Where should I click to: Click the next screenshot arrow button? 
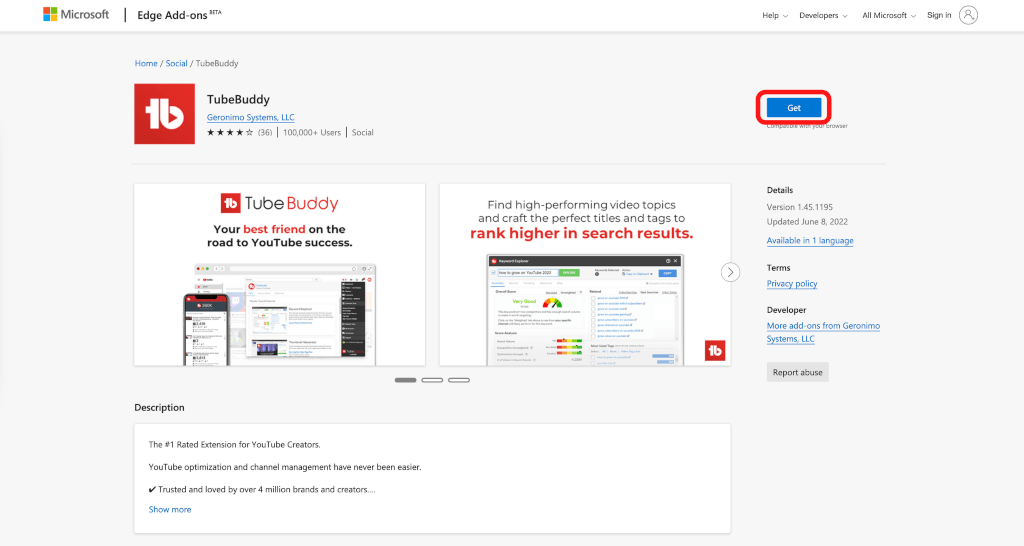coord(731,272)
